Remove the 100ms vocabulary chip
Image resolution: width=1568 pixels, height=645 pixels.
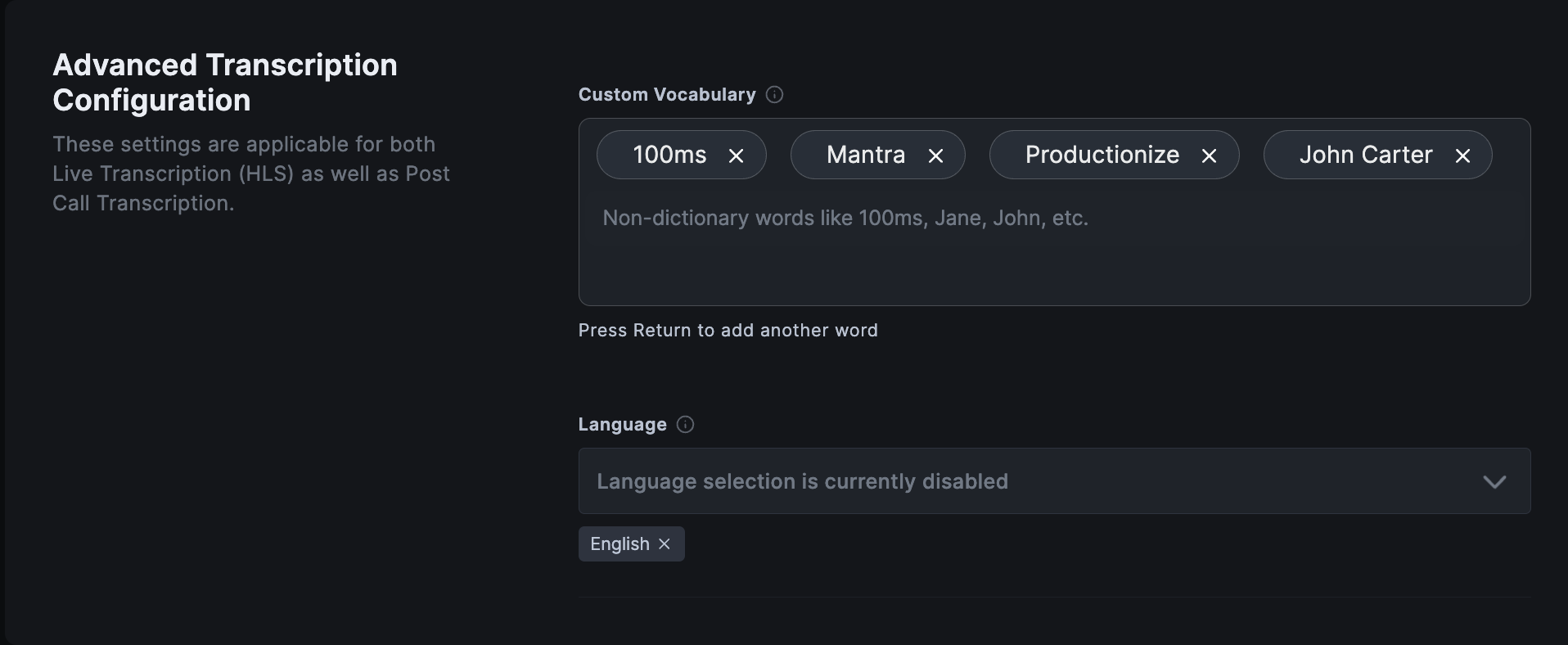click(736, 156)
